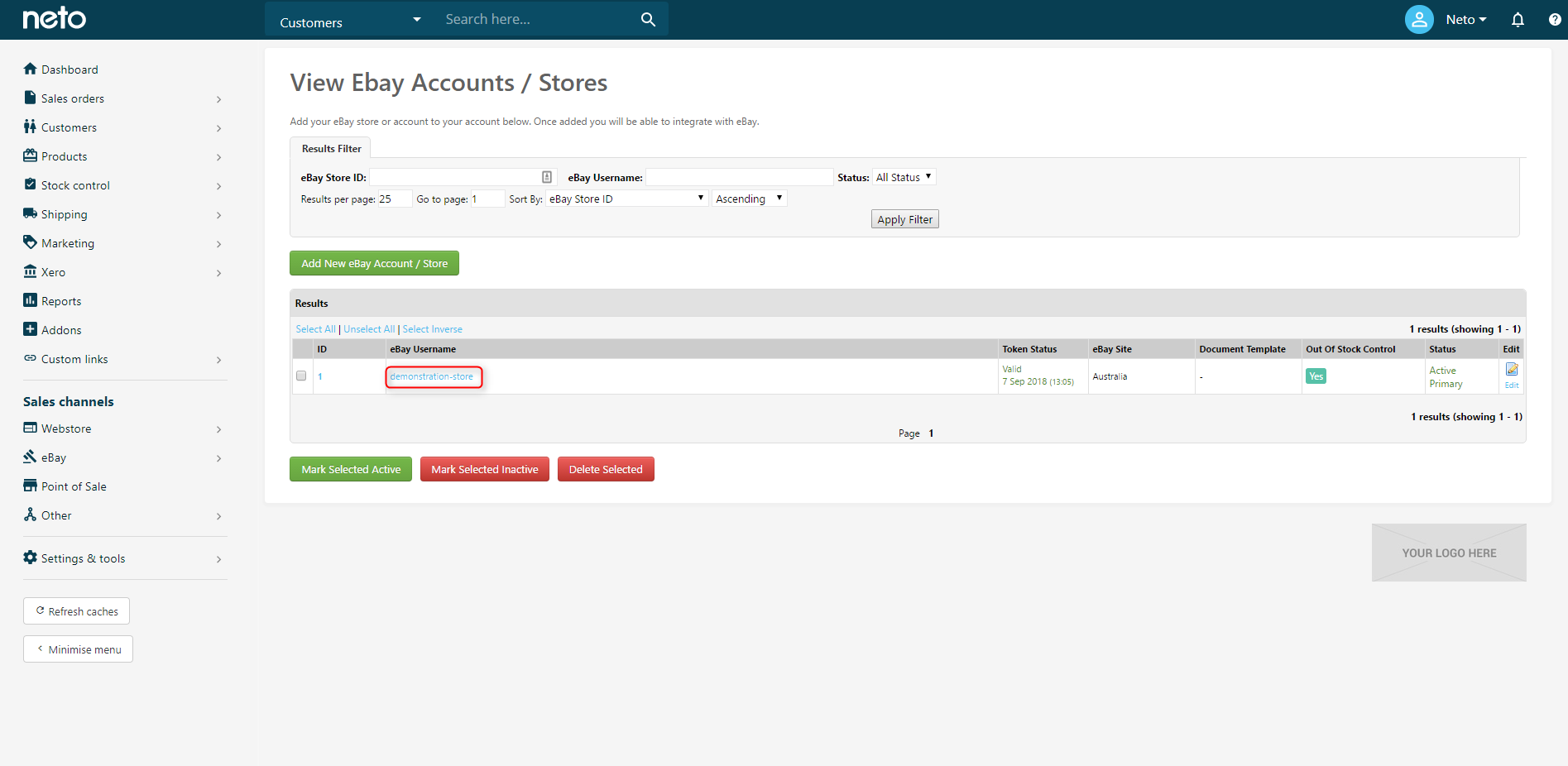Image resolution: width=1568 pixels, height=766 pixels.
Task: Open Point of Sale in sidebar
Action: (74, 486)
